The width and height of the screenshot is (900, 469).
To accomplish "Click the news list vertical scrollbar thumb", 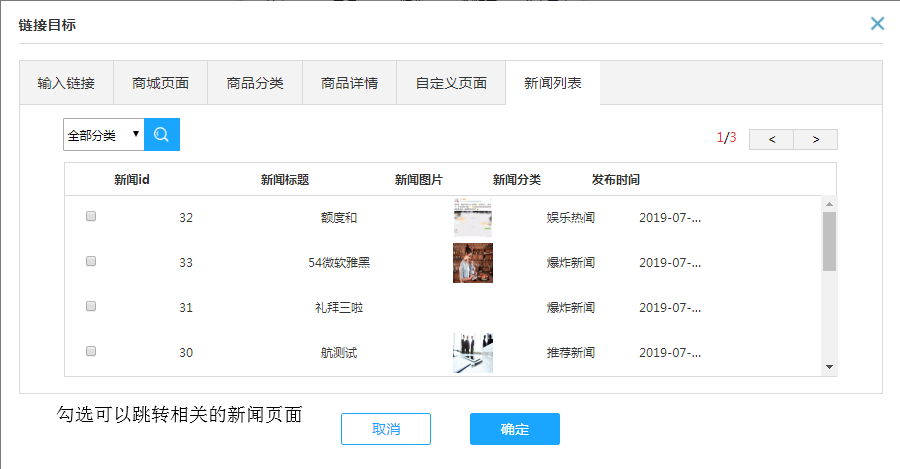I will [829, 241].
